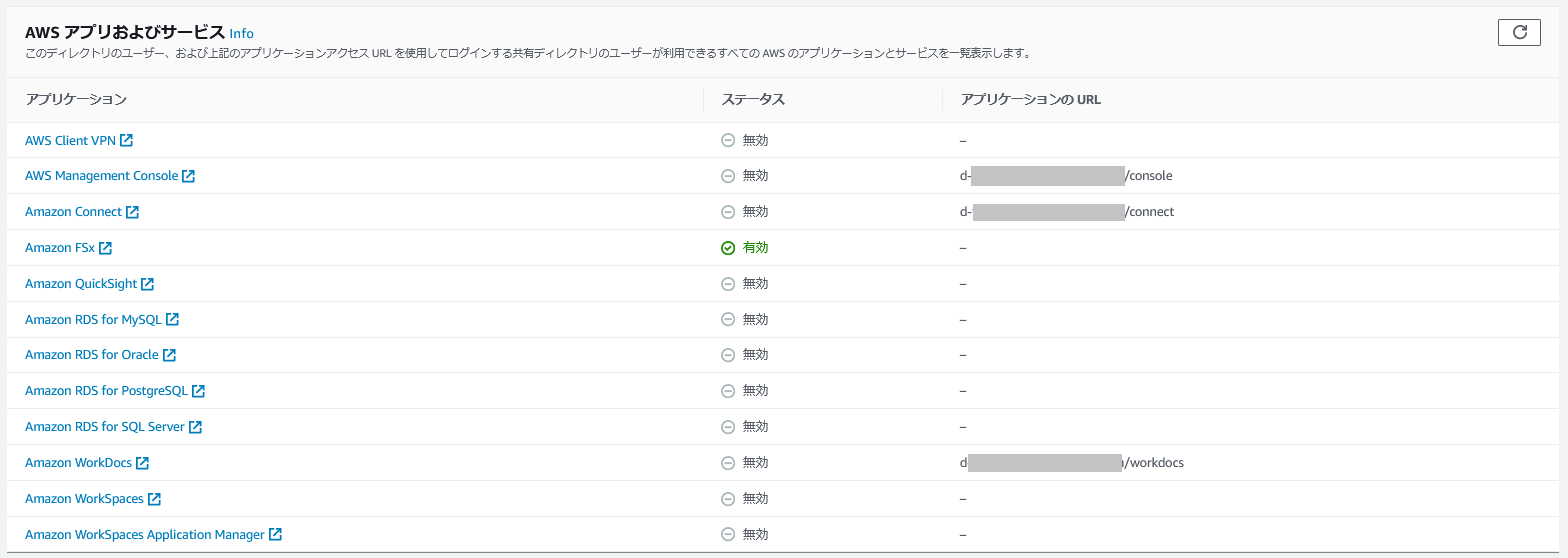Open the Amazon QuickSight link

coord(89,284)
